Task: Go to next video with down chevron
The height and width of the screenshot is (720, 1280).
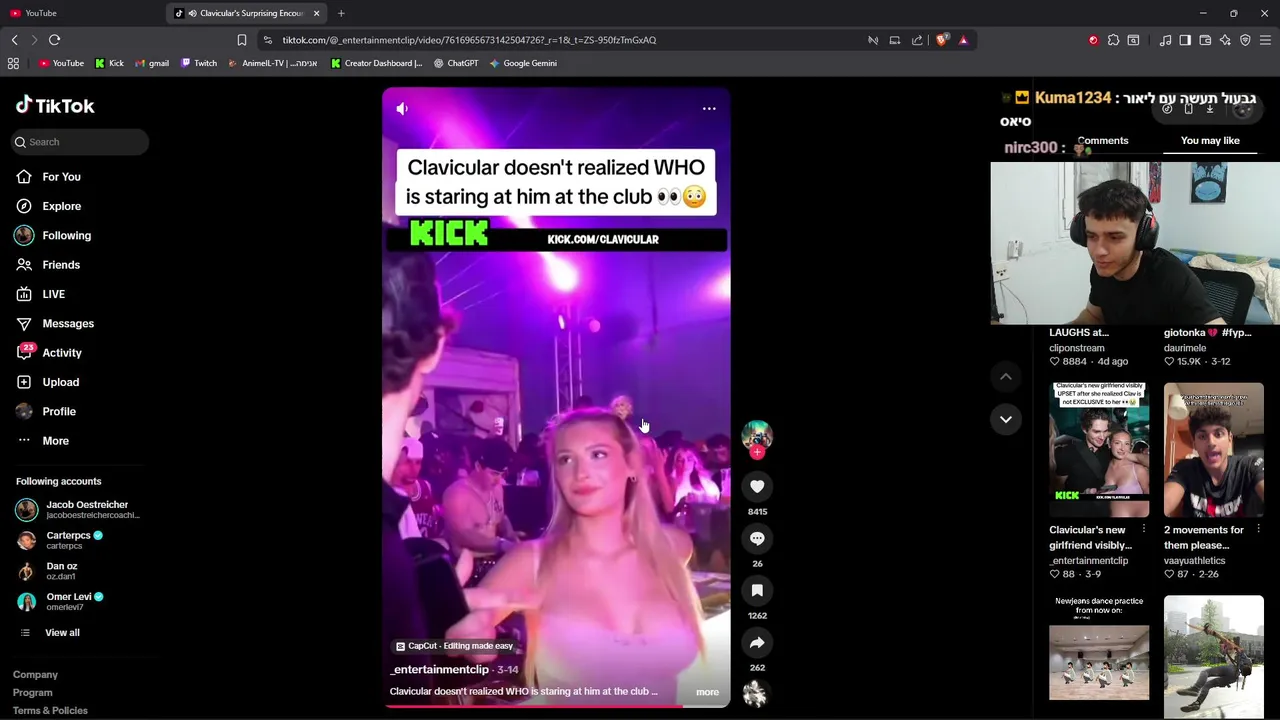Action: (1006, 419)
